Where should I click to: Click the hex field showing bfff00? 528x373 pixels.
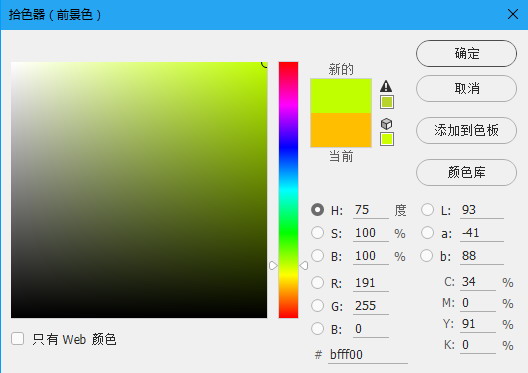(368, 355)
